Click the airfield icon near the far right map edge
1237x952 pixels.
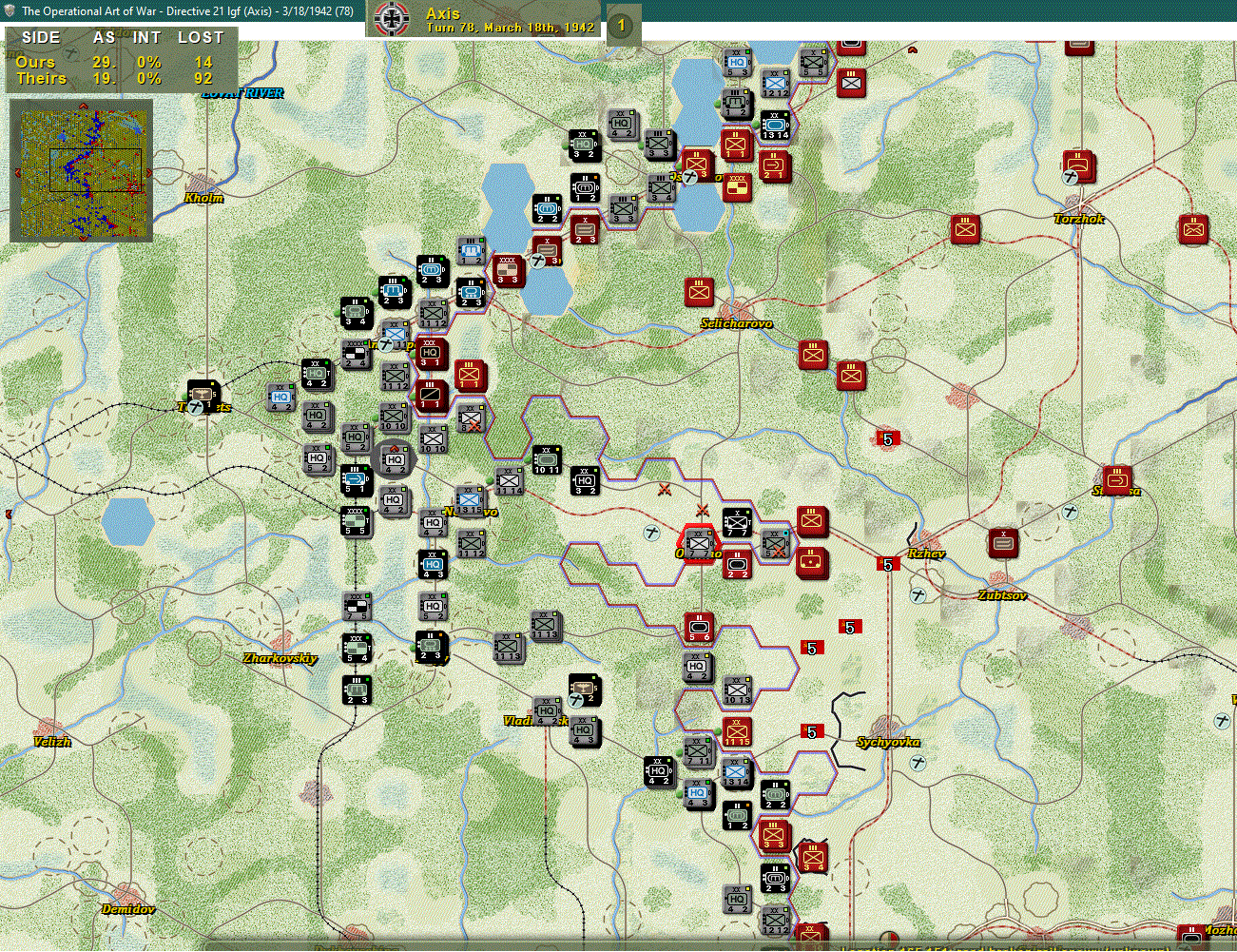coord(1225,721)
